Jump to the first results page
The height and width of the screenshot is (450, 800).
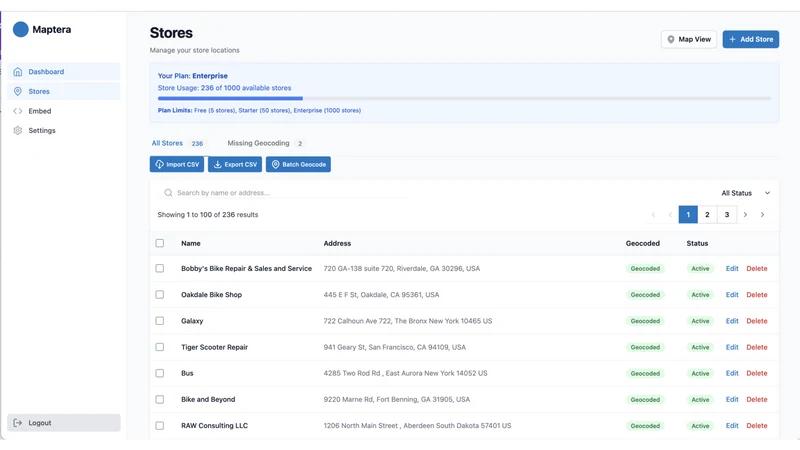coord(654,214)
